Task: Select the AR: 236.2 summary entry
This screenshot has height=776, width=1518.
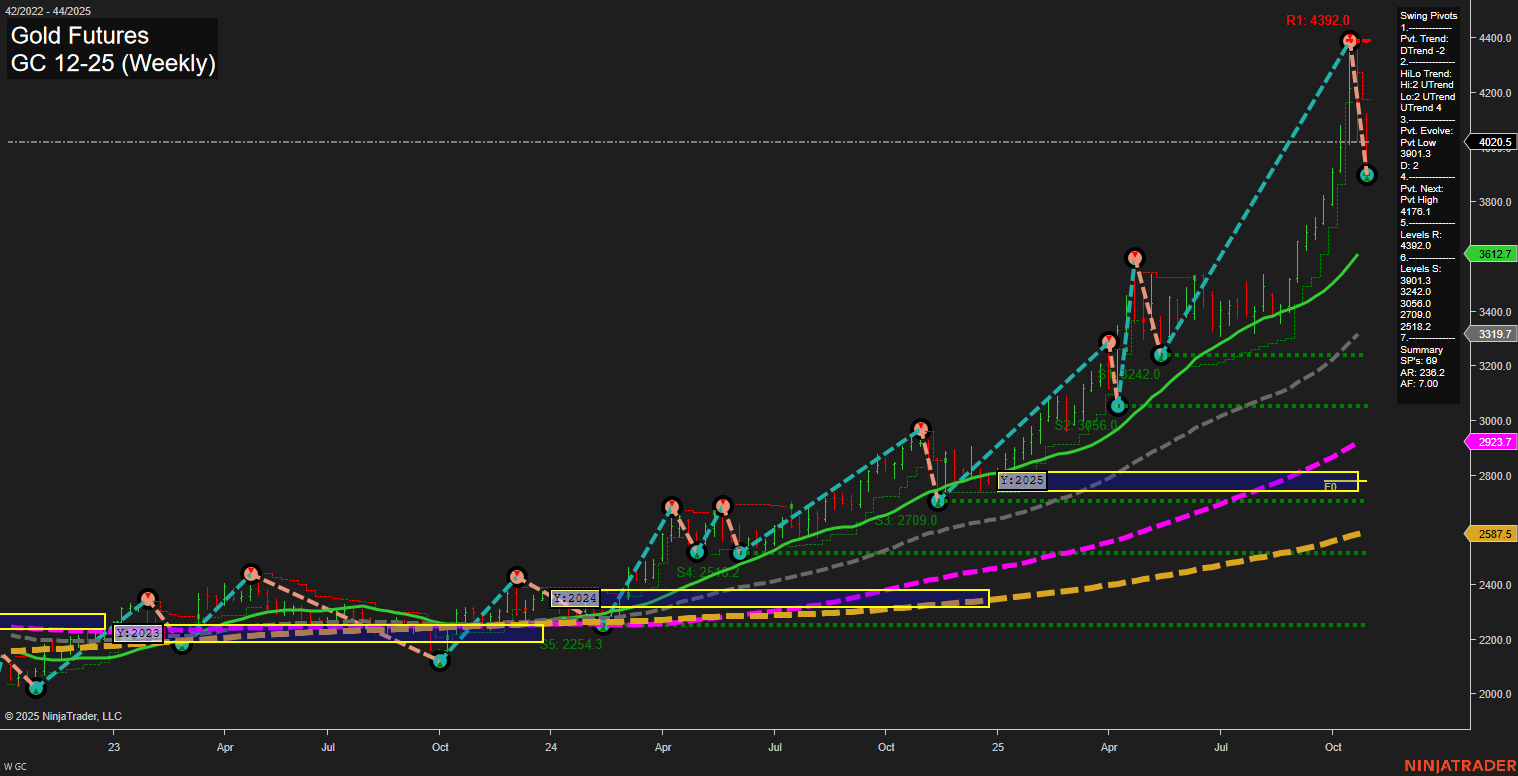Action: (1422, 372)
